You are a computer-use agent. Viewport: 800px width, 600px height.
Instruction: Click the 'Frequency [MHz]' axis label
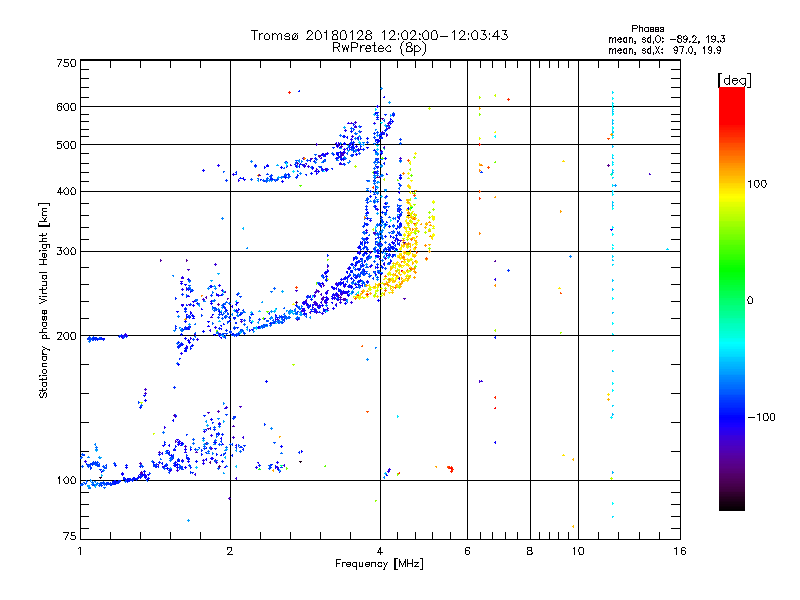point(379,564)
